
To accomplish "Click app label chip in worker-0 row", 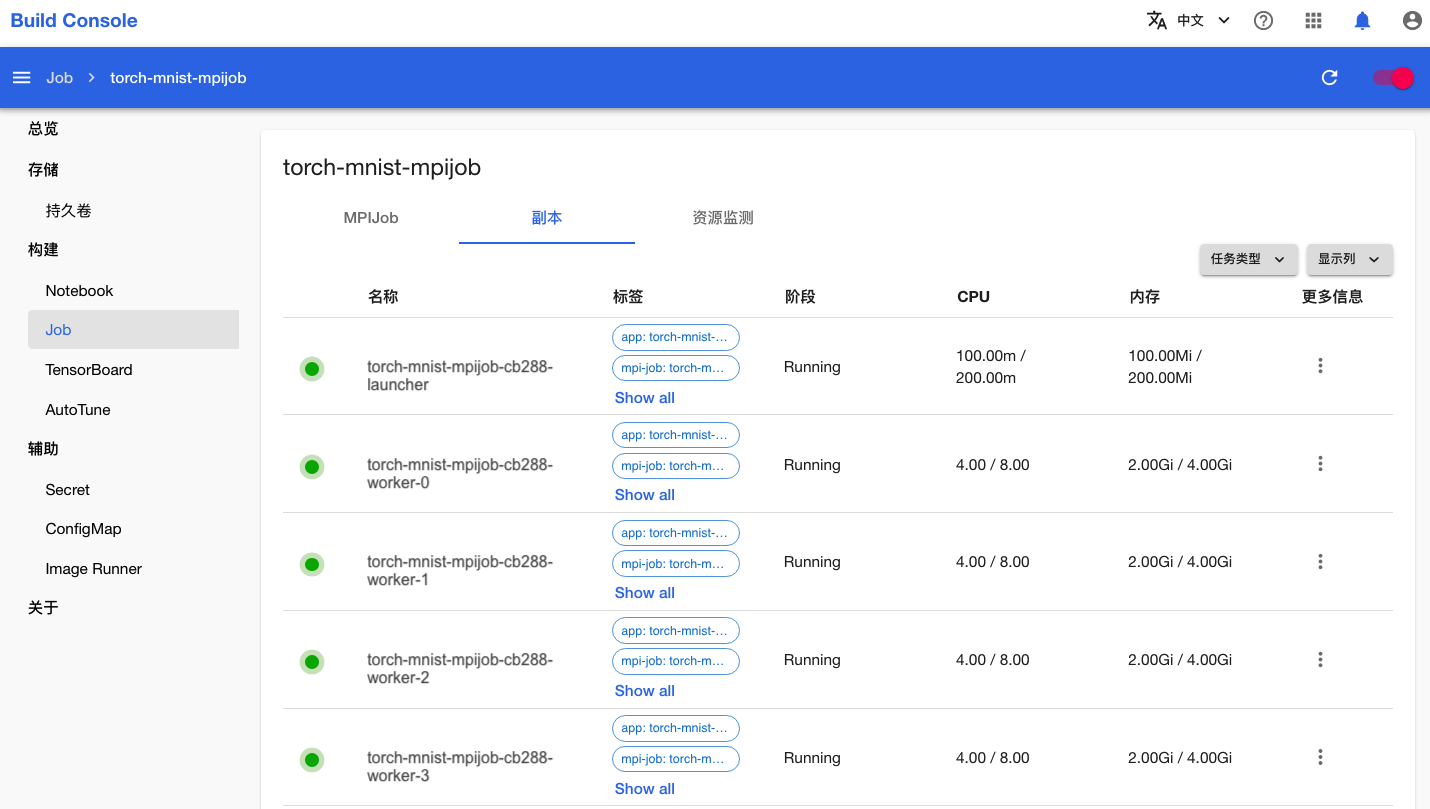I will point(676,435).
